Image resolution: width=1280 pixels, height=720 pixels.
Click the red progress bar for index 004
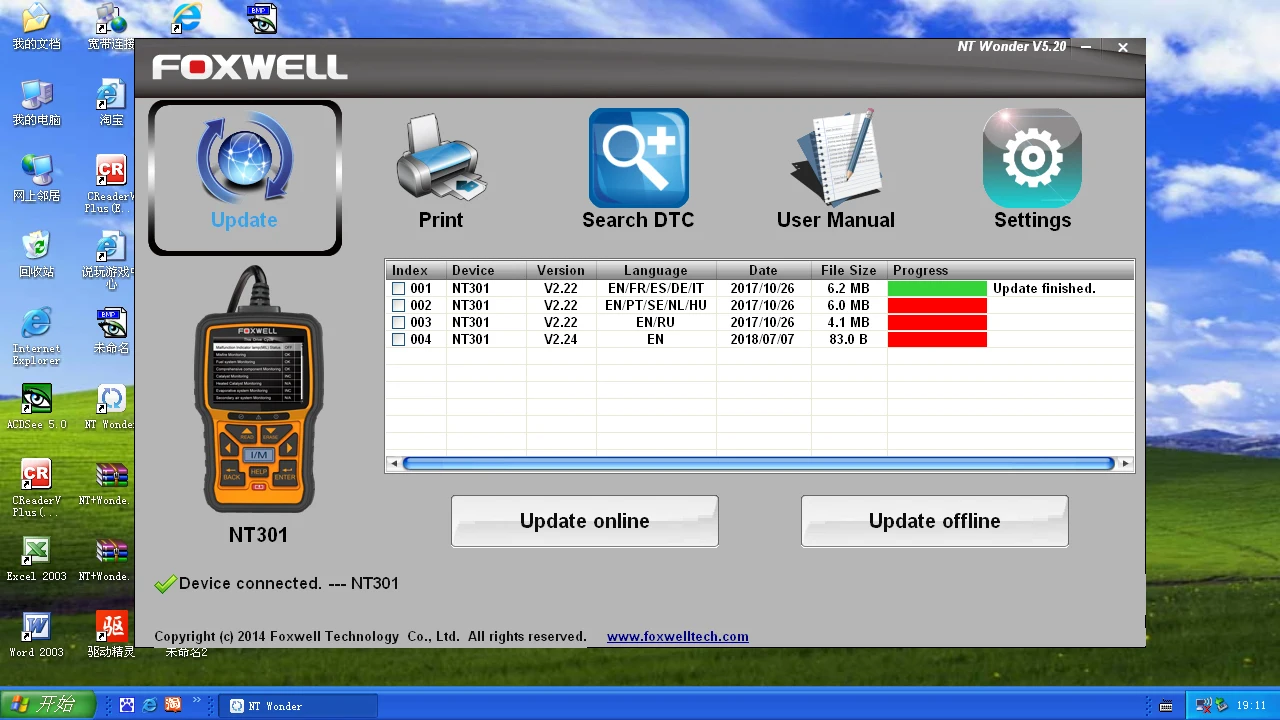click(937, 340)
